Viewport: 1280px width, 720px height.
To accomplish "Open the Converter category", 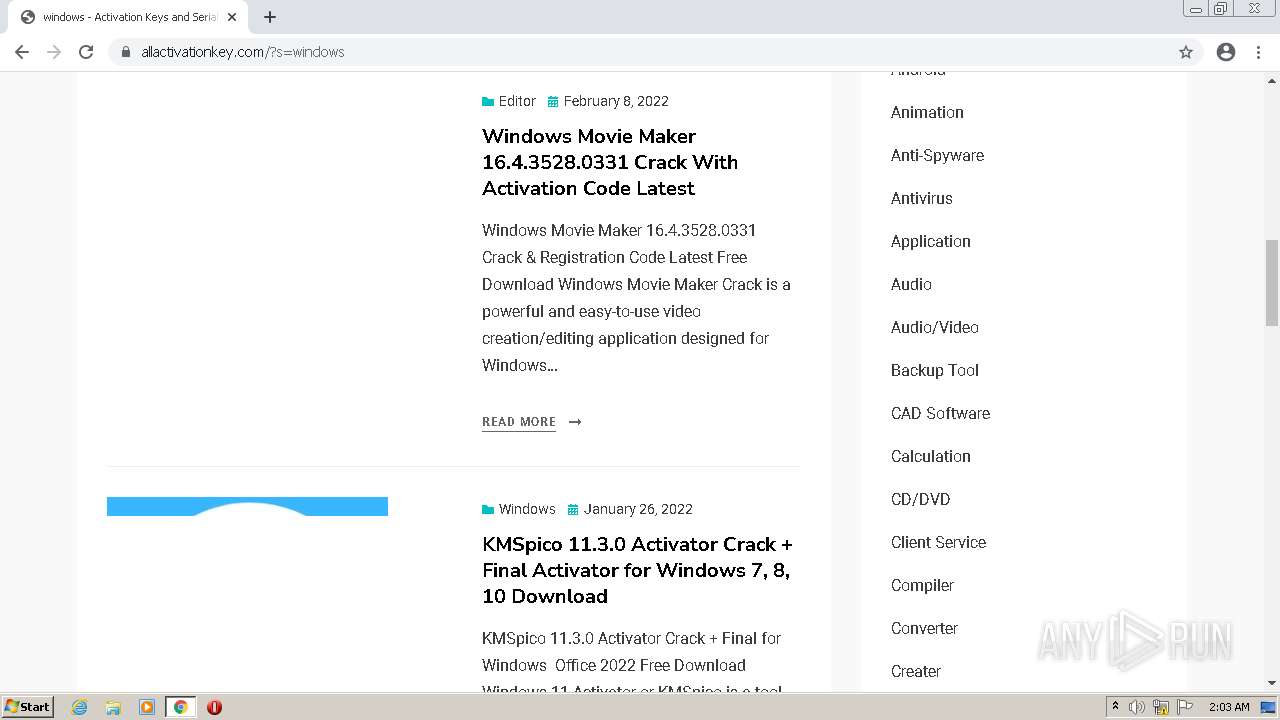I will (x=924, y=628).
